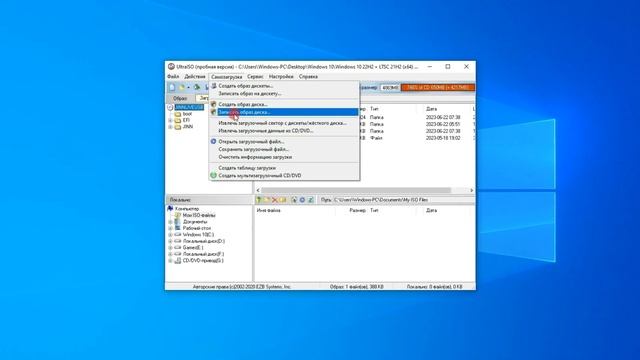This screenshot has height=360, width=640.
Task: Expand the JINN folder node
Action: click(x=170, y=127)
